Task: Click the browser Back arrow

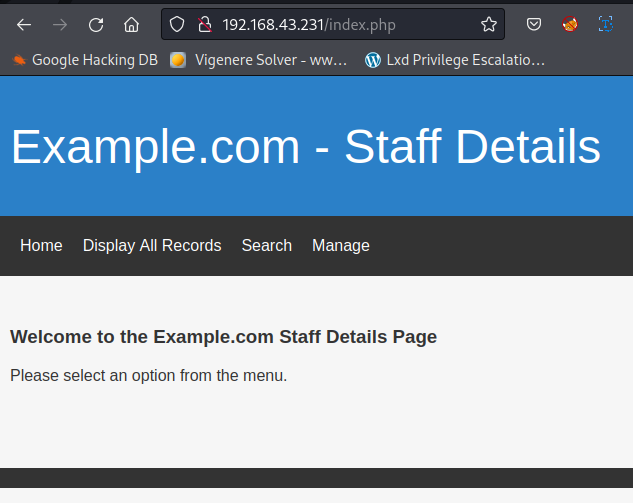Action: pos(24,25)
